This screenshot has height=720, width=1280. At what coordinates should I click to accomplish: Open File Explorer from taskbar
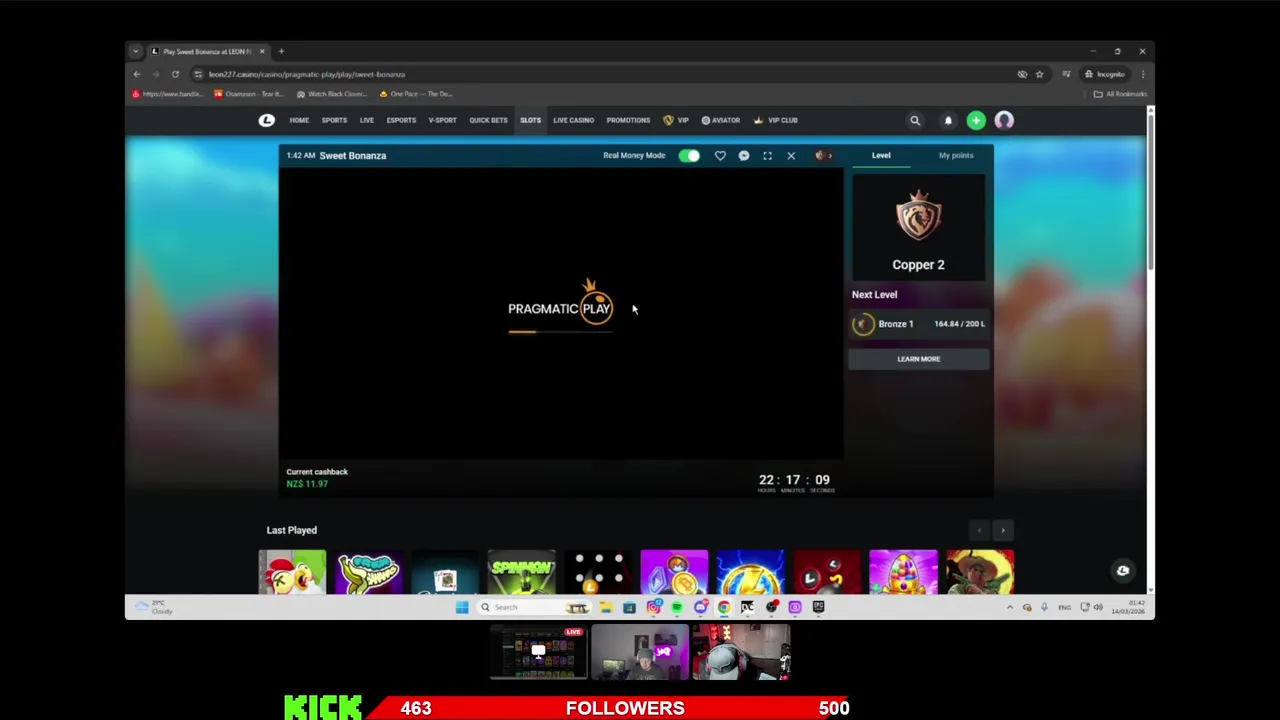point(606,607)
